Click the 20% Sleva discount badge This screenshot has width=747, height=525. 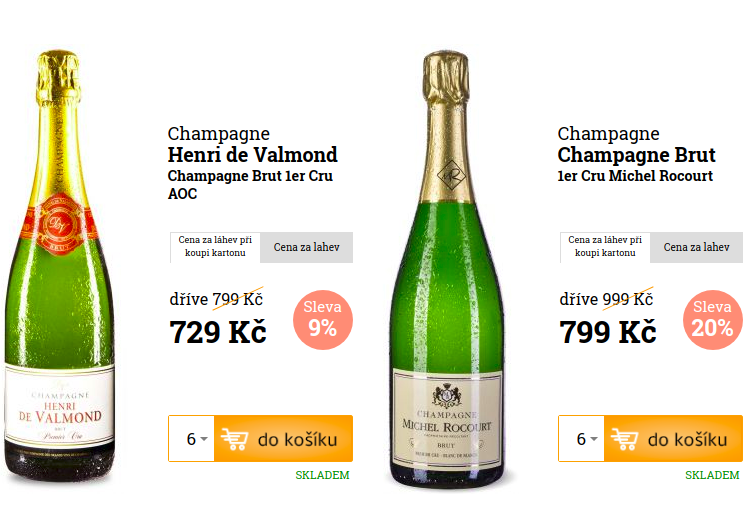point(714,319)
